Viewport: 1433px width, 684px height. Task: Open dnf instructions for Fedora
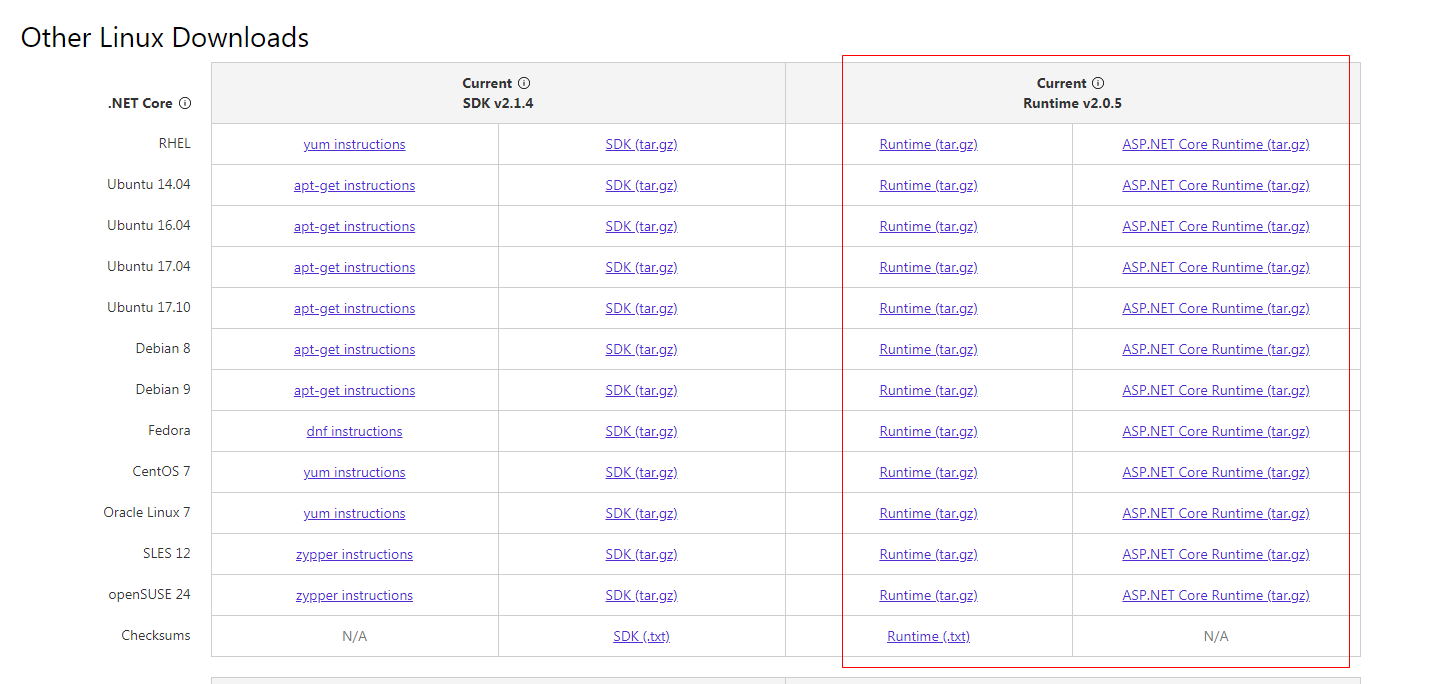click(x=355, y=431)
